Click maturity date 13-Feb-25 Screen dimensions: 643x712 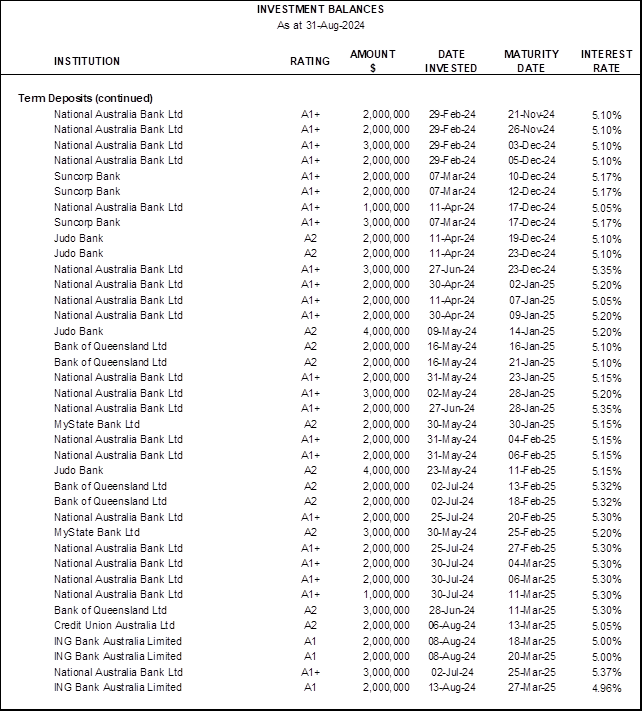click(531, 486)
